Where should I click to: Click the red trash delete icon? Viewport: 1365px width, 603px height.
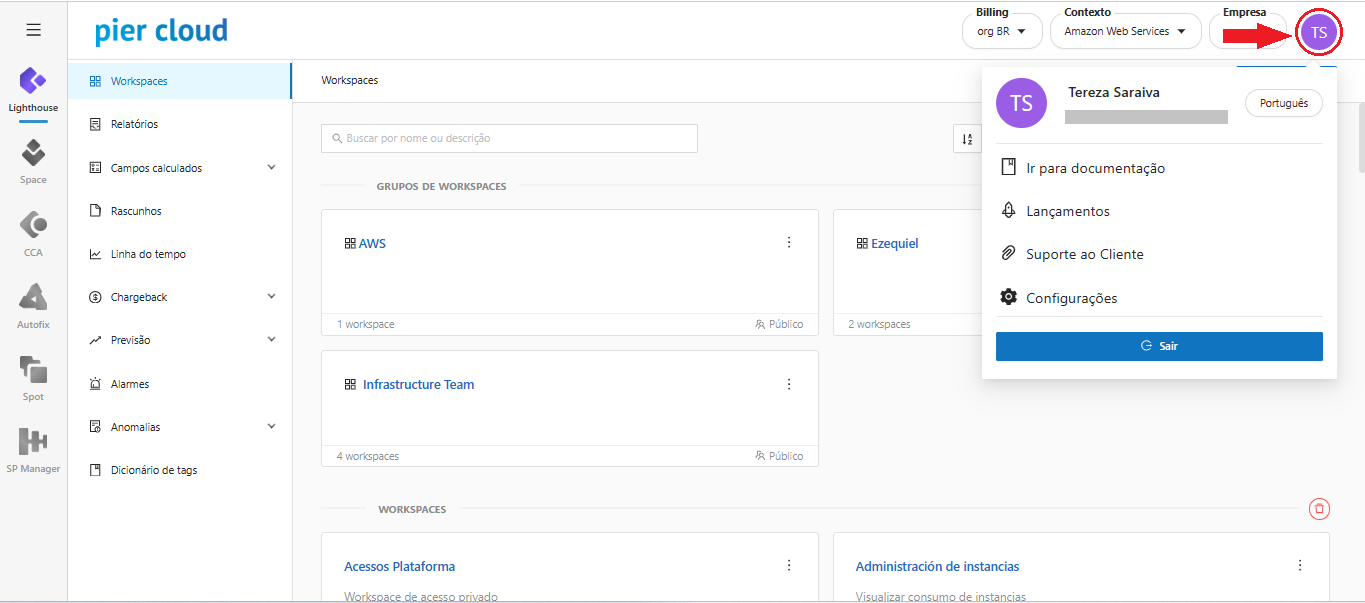pos(1319,509)
